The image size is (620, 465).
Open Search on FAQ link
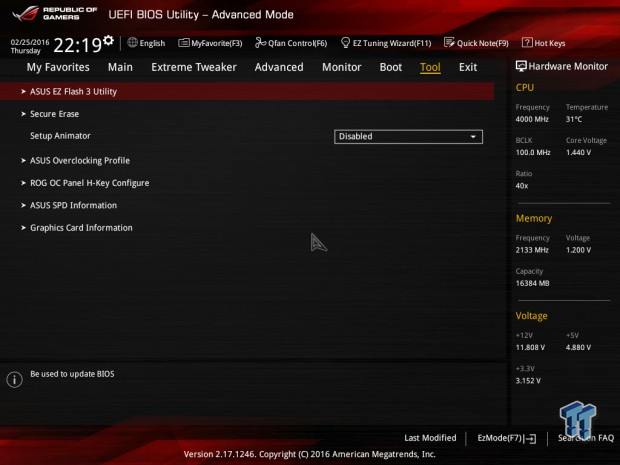click(x=586, y=438)
